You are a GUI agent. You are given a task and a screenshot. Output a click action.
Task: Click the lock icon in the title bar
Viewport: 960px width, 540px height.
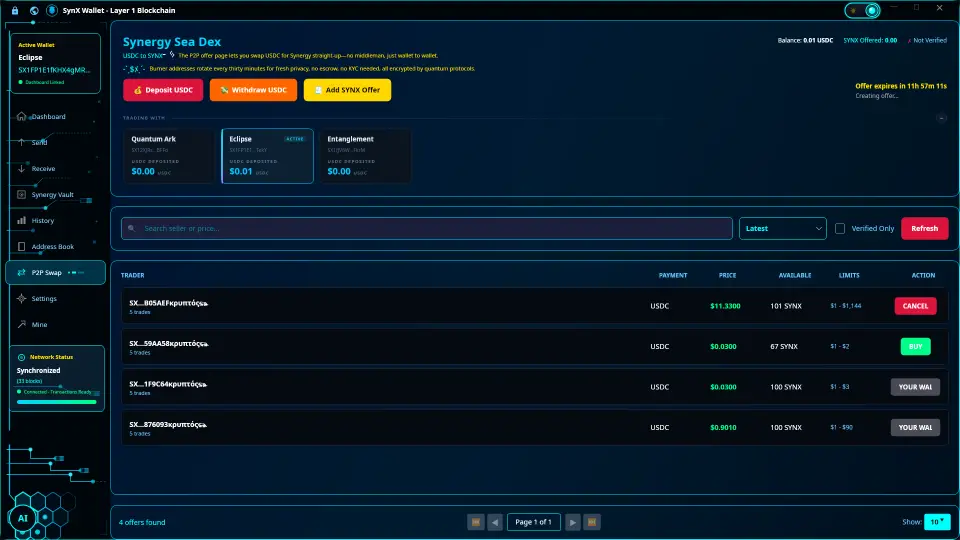(15, 10)
